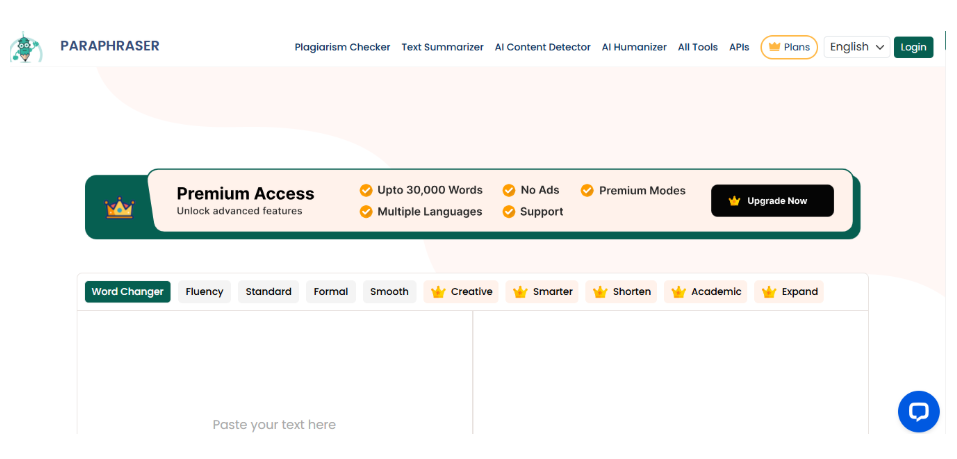957x459 pixels.
Task: Click the Paraphraser robot logo icon
Action: [x=26, y=47]
